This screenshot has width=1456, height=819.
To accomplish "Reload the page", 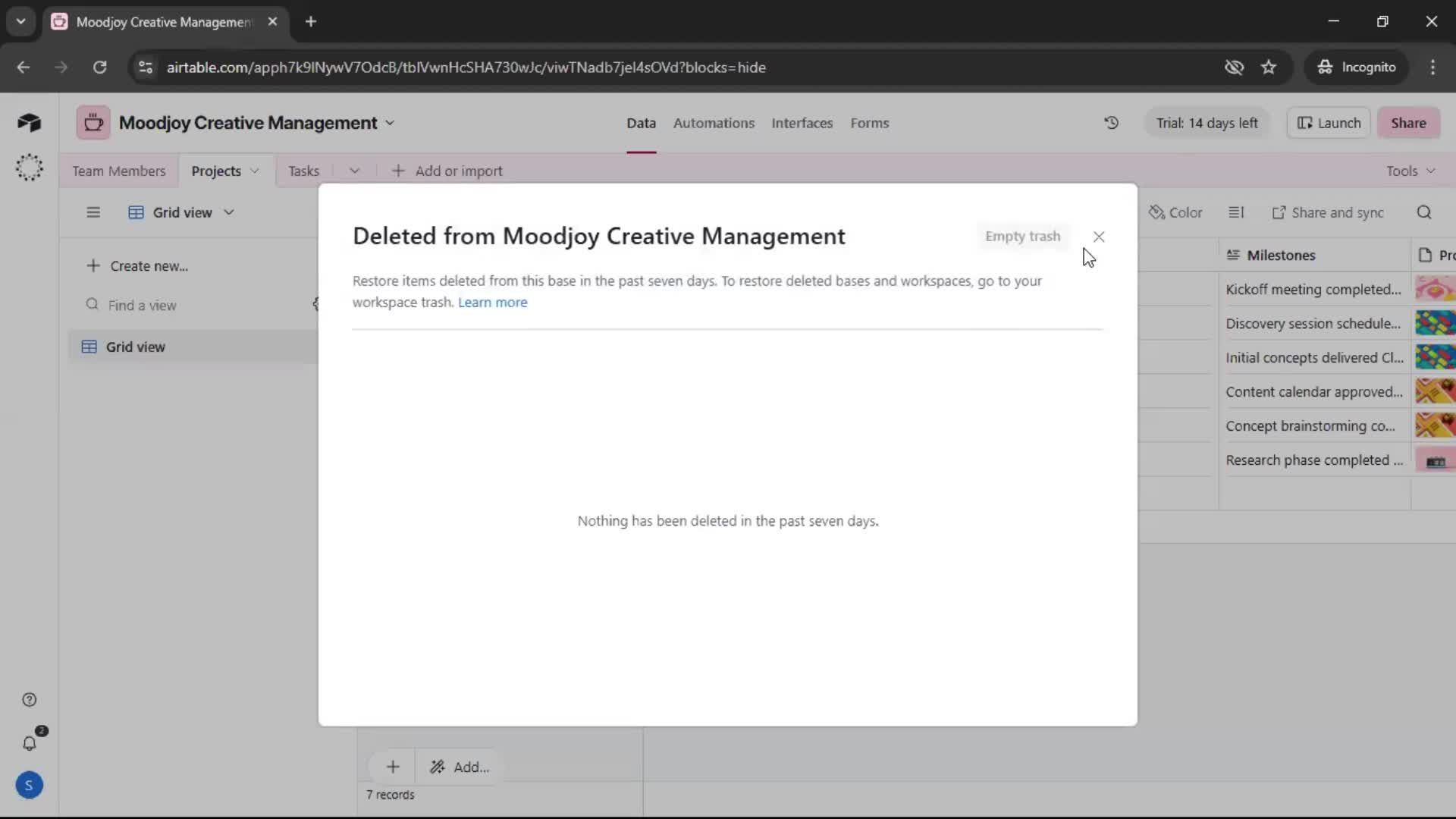I will (x=99, y=67).
